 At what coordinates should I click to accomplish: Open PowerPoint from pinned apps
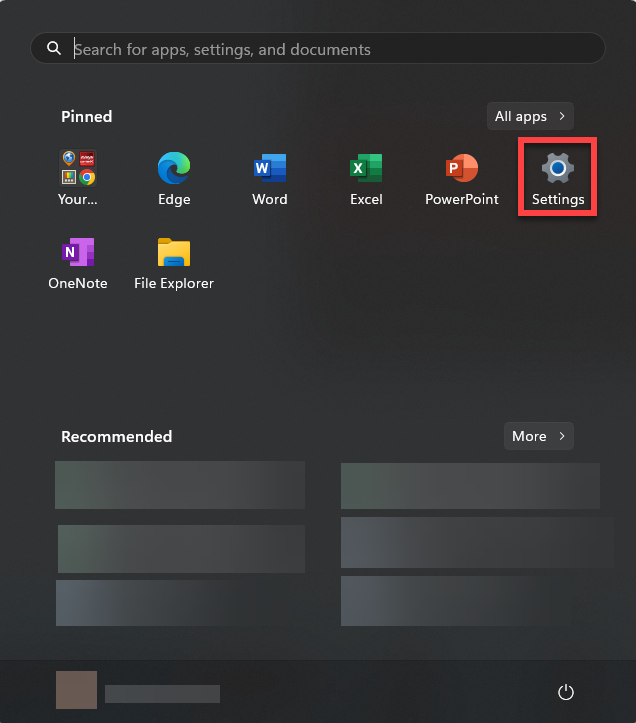[x=462, y=178]
